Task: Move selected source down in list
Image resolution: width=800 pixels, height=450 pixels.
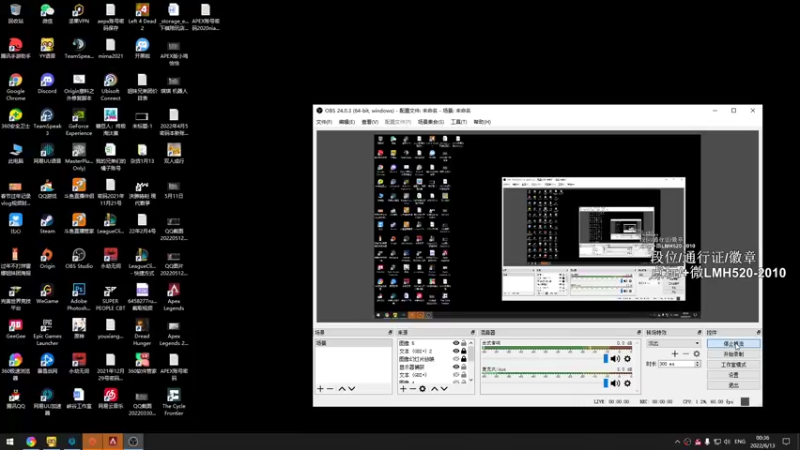Action: [444, 389]
